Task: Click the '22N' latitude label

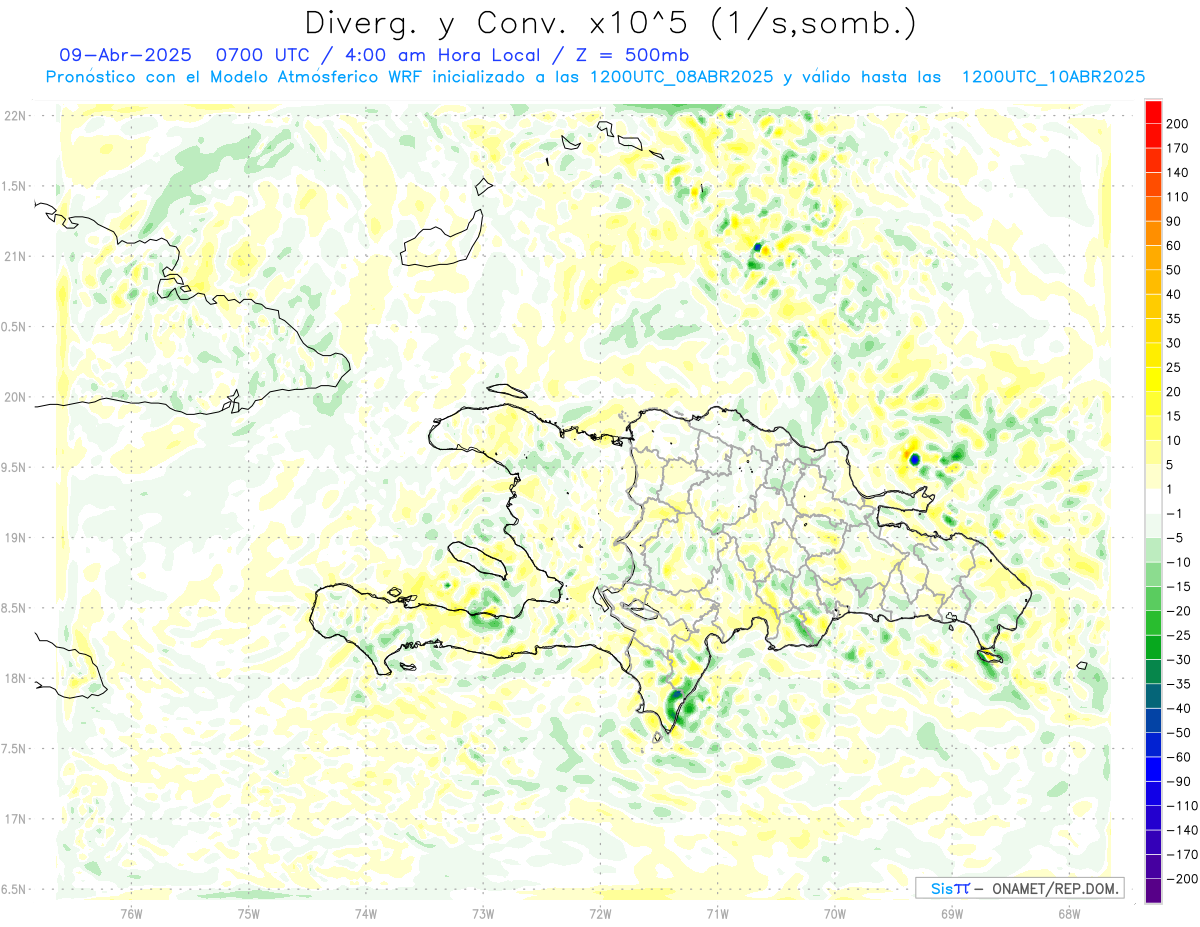Action: point(14,116)
